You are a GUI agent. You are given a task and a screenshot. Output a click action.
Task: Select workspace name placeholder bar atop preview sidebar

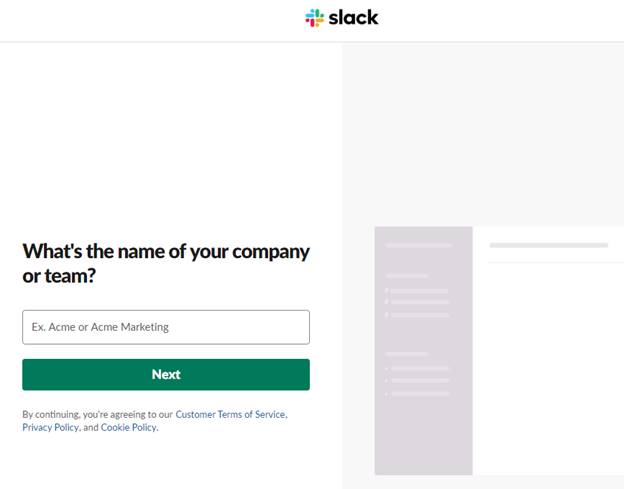click(x=419, y=245)
